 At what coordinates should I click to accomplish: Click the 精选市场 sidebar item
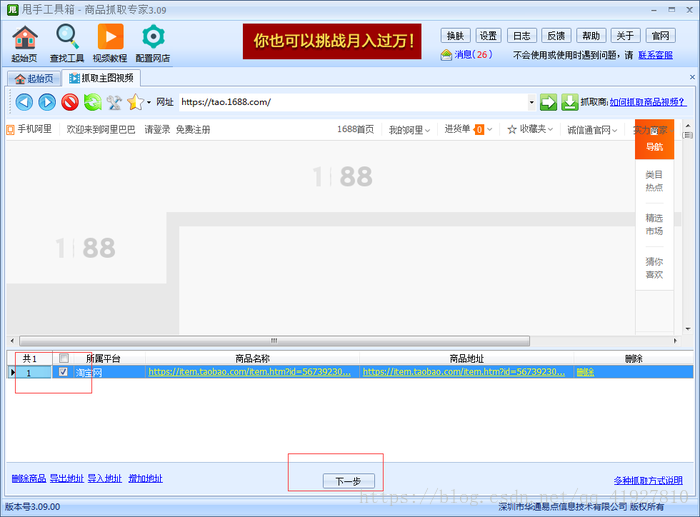(x=654, y=225)
